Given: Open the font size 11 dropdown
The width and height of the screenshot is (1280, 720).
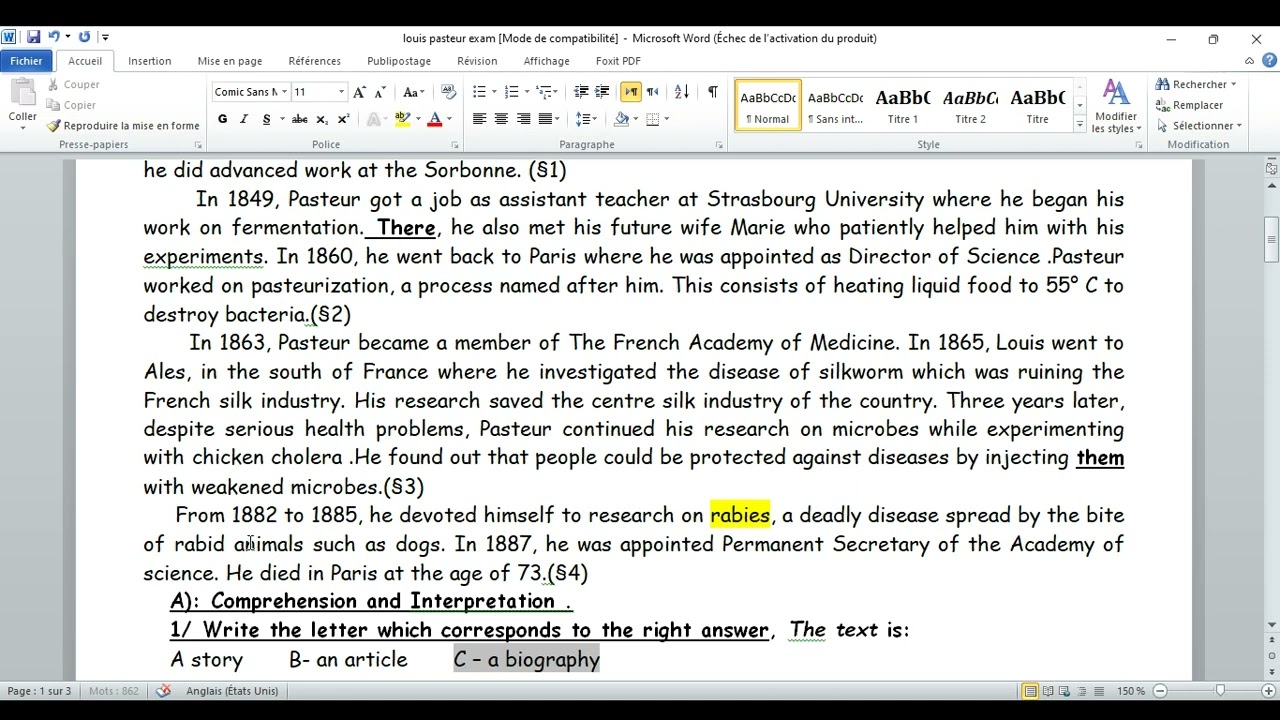Looking at the screenshot, I should (x=341, y=92).
